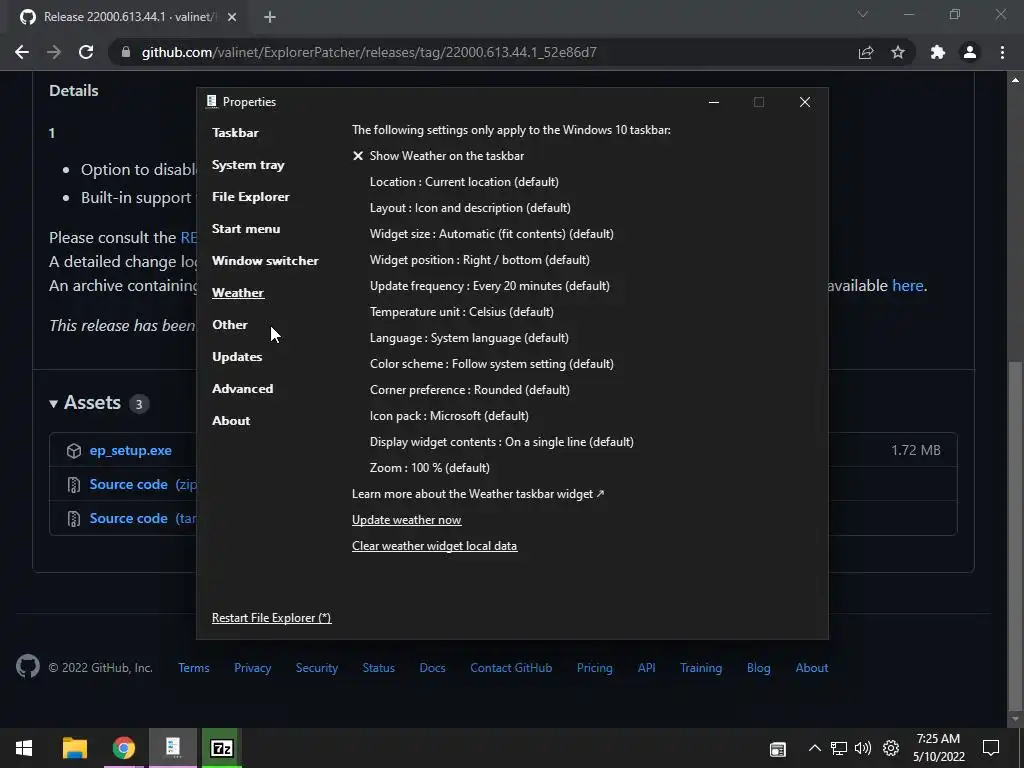Click the site lock icon in address bar

point(126,52)
